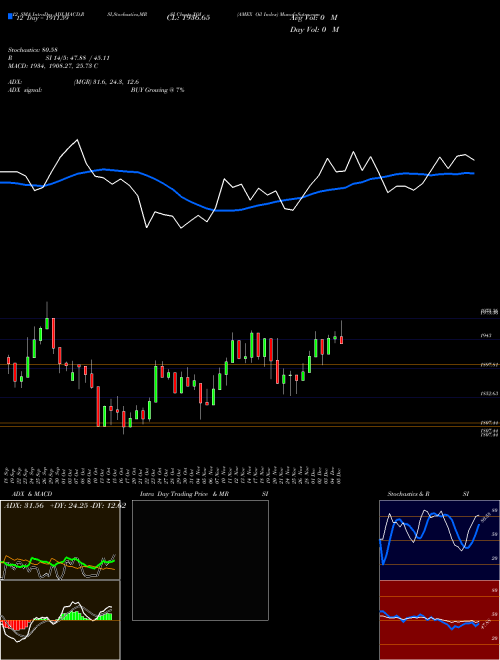Click the 'Avg Vol: 0 M' text

(x=314, y=18)
